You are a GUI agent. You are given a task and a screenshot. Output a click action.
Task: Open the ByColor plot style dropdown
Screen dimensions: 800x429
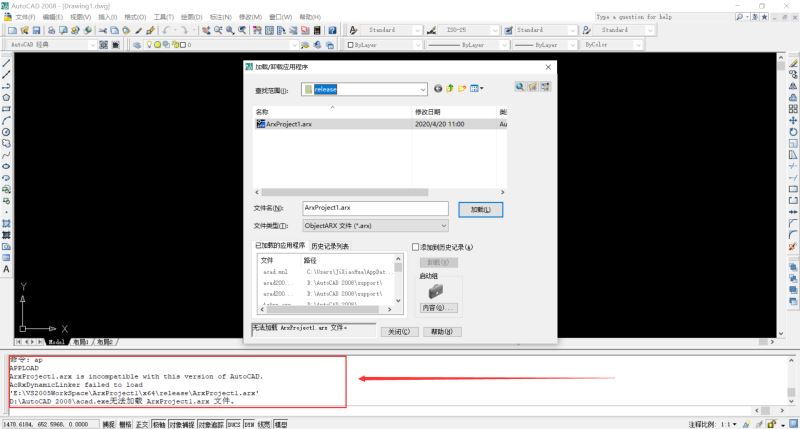tap(638, 45)
